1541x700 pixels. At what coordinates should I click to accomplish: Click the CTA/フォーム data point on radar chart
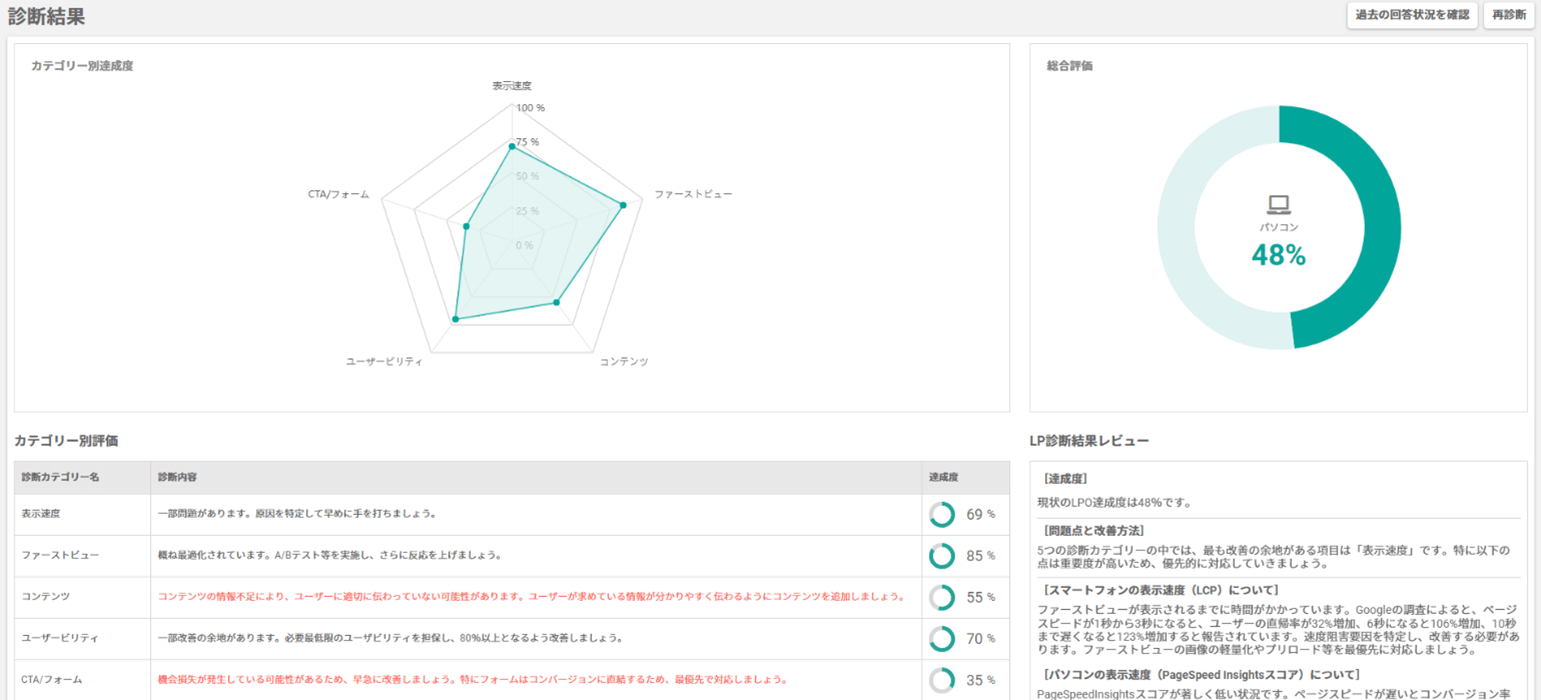coord(466,228)
